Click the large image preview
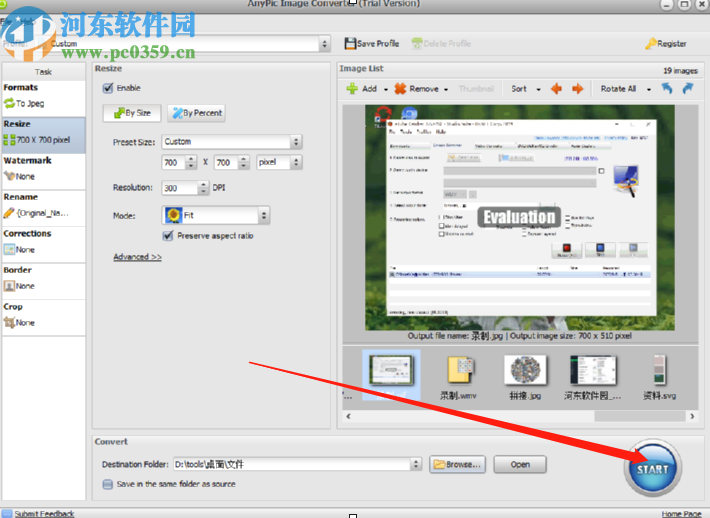Image resolution: width=710 pixels, height=518 pixels. pyautogui.click(x=520, y=217)
